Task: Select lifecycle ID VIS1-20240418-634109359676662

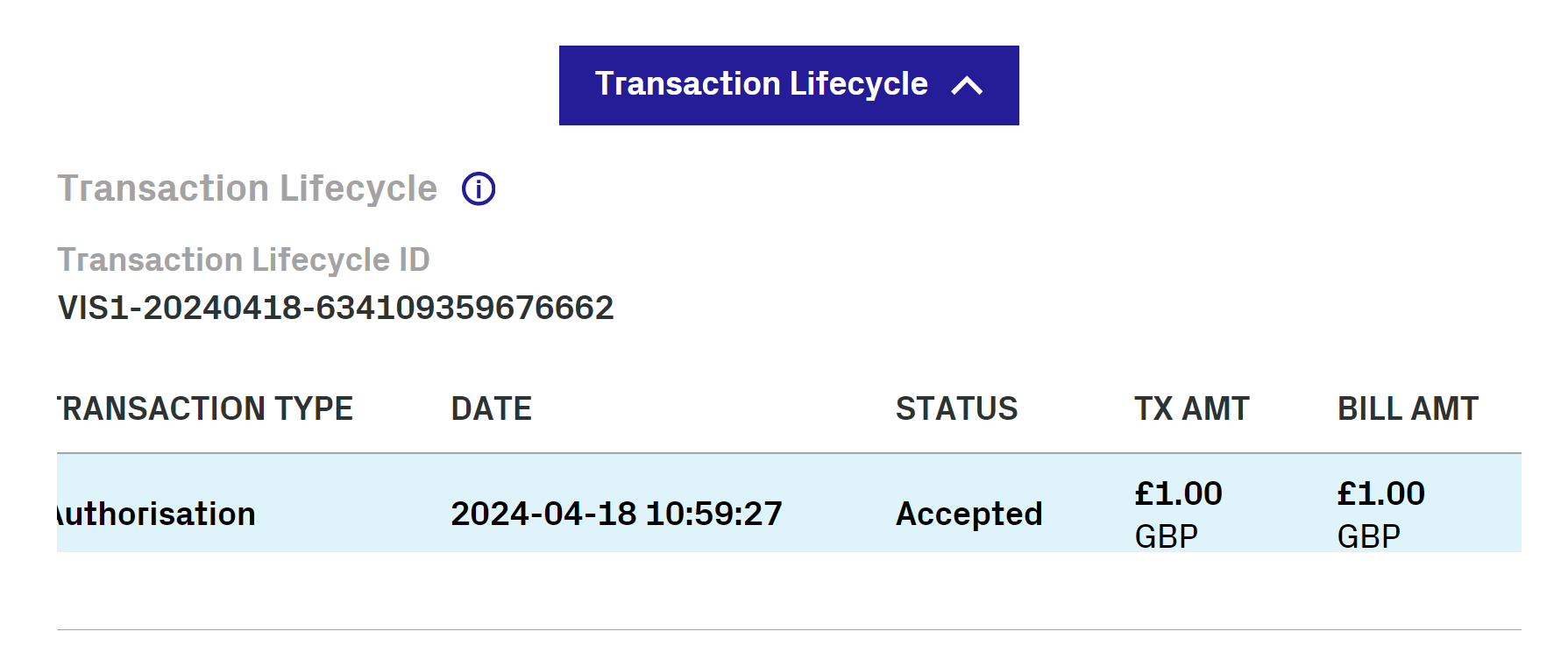Action: [336, 308]
